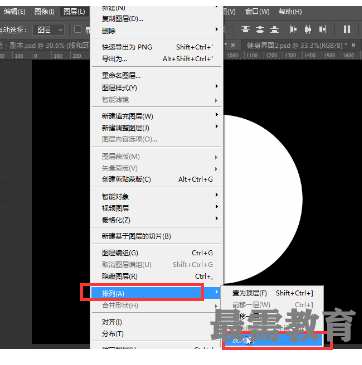Image resolution: width=362 pixels, height=365 pixels.
Task: Expand the 新建填充图层(W) submenu
Action: click(x=157, y=116)
